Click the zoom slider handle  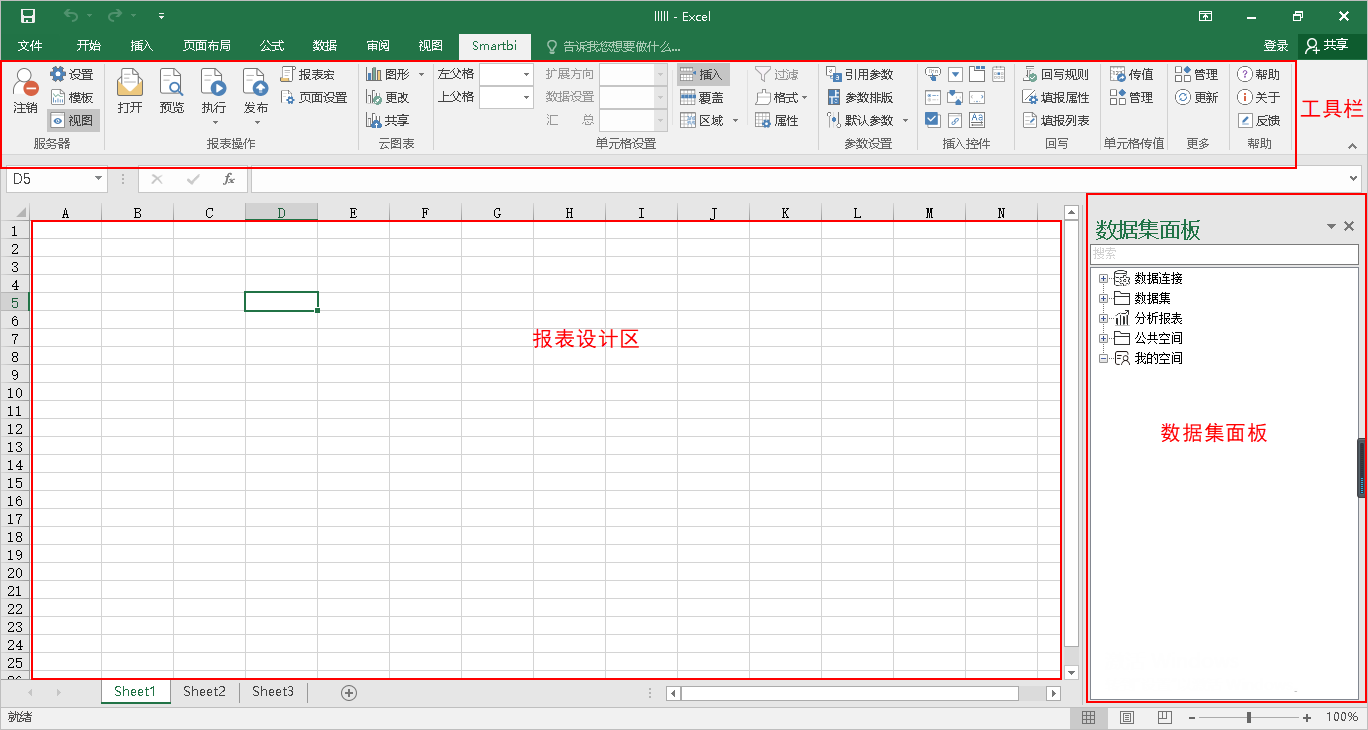[1248, 718]
